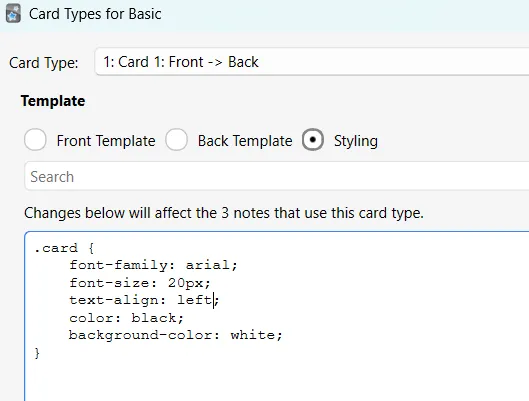This screenshot has width=529, height=401.
Task: Select the Styling radio button
Action: click(313, 140)
